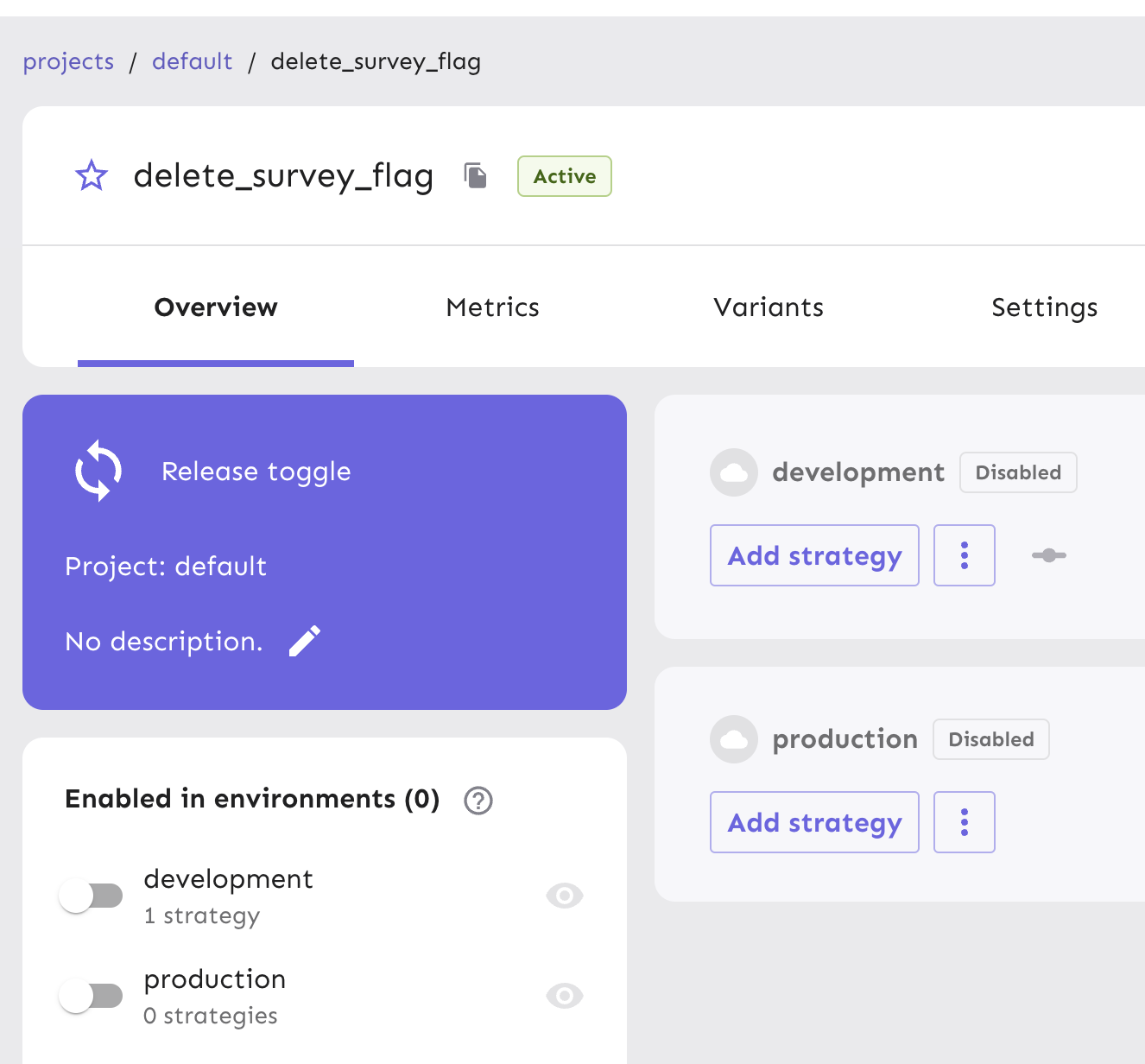Viewport: 1145px width, 1064px height.
Task: Open the Variants tab
Action: (768, 307)
